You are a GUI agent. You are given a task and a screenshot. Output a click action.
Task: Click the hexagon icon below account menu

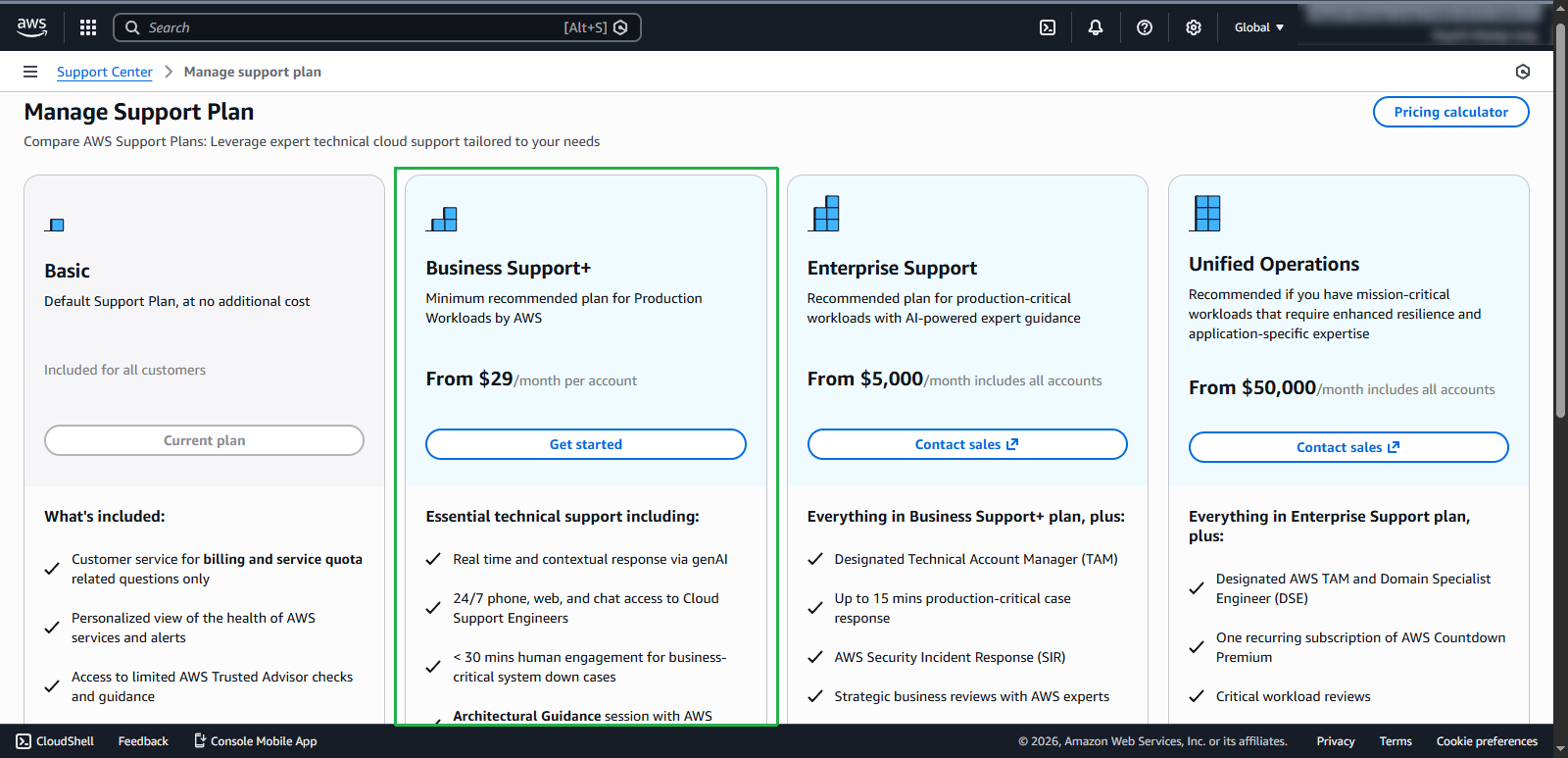click(1522, 72)
